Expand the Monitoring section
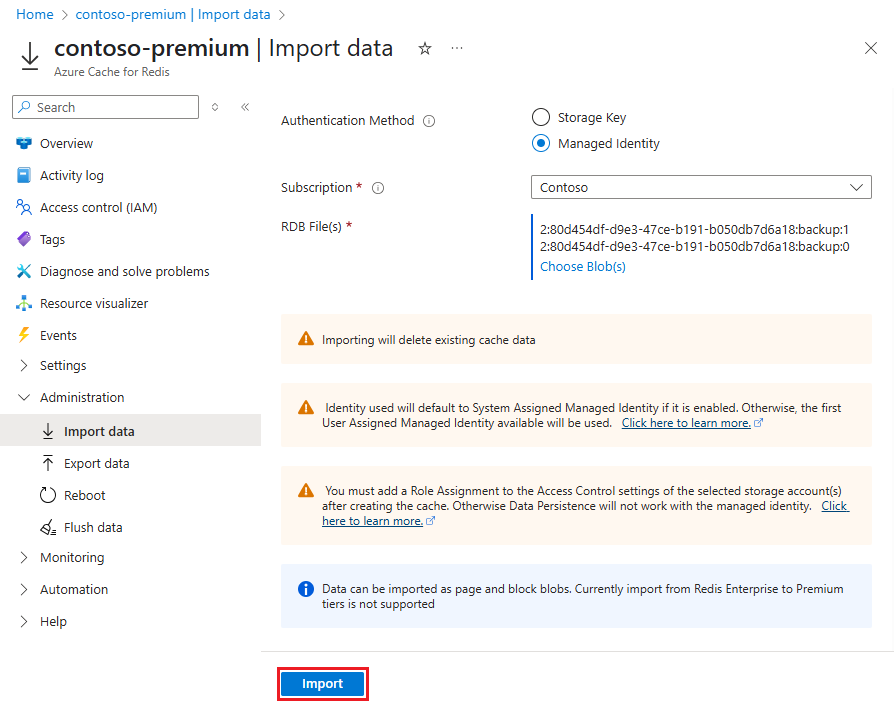The height and width of the screenshot is (711, 894). click(x=69, y=557)
